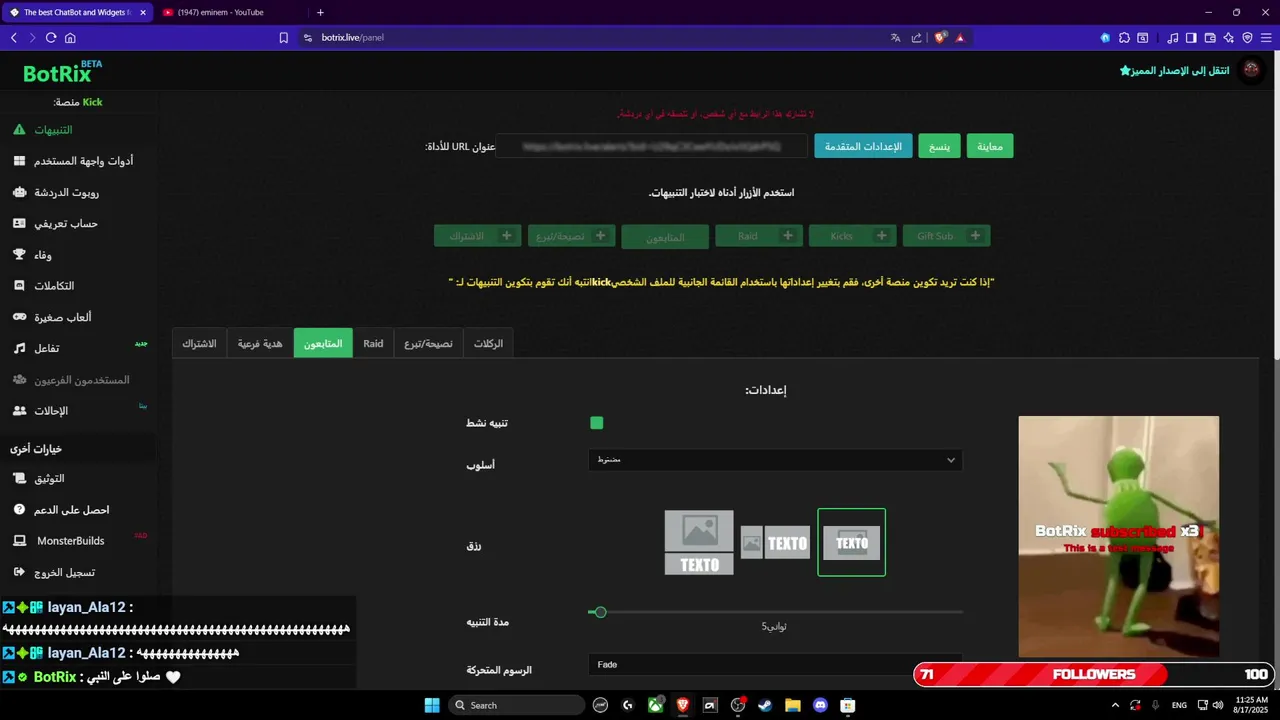This screenshot has height=720, width=1280.
Task: Test Gift Sub alert button
Action: coord(946,236)
